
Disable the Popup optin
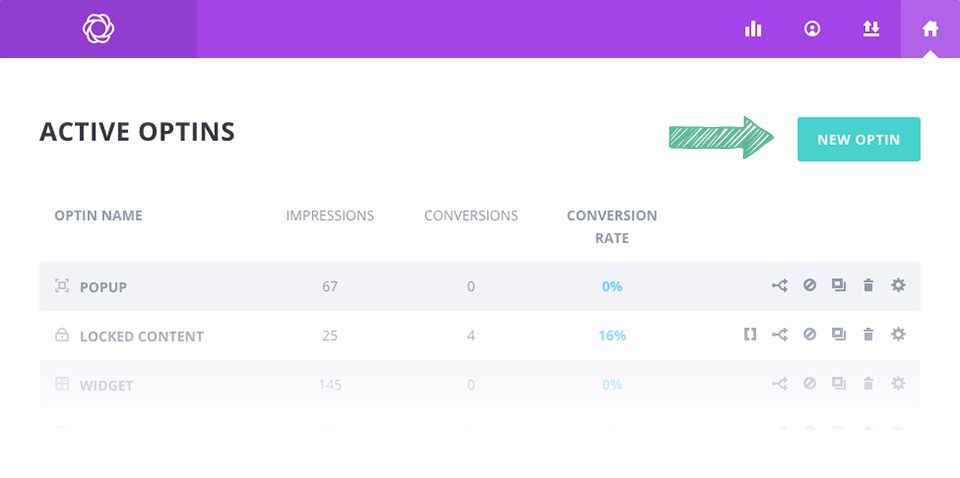pos(810,286)
